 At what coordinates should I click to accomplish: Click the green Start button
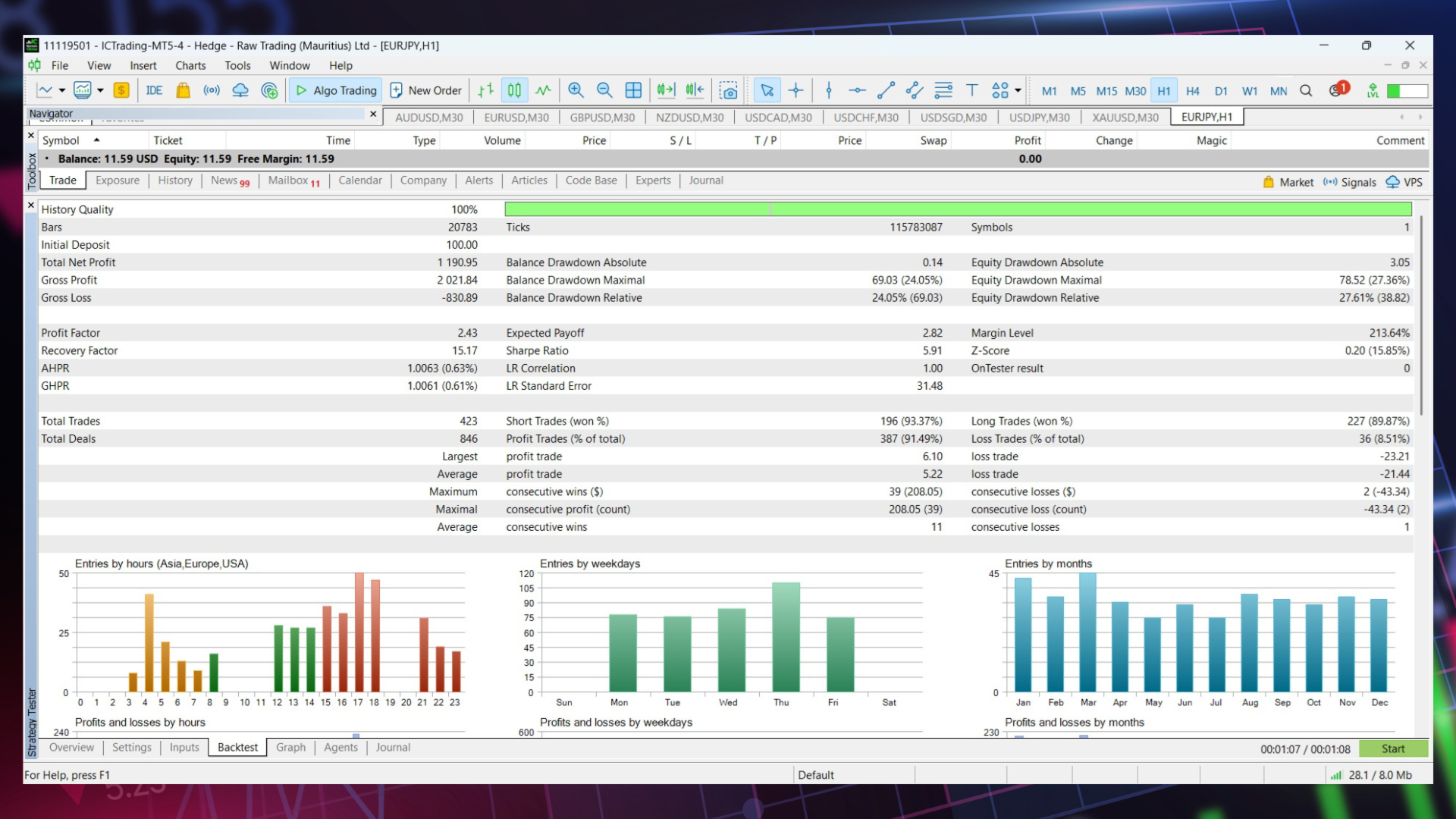[x=1393, y=748]
